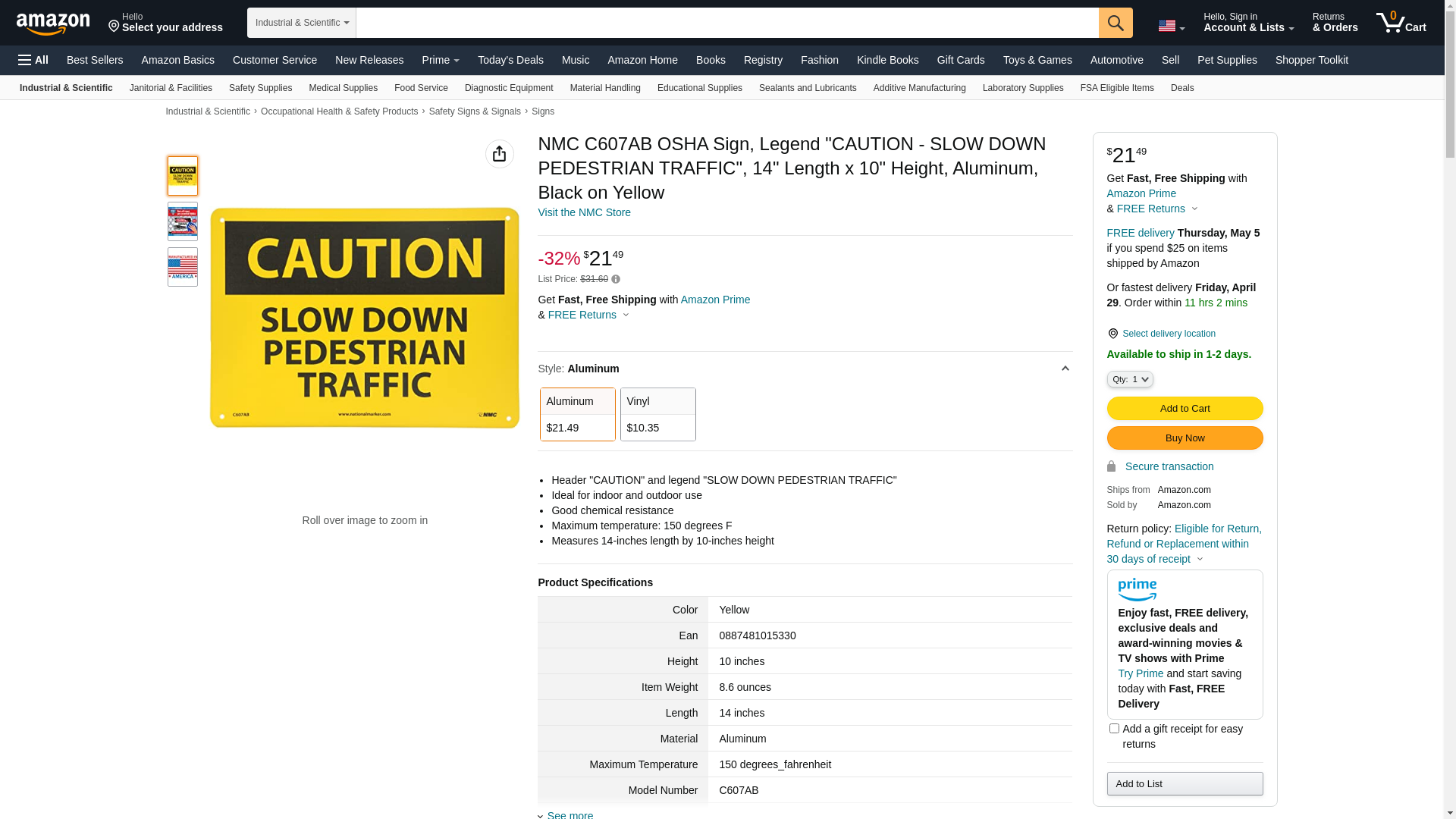Viewport: 1456px width, 819px height.
Task: Visit the NMC Store link
Action: [x=584, y=213]
